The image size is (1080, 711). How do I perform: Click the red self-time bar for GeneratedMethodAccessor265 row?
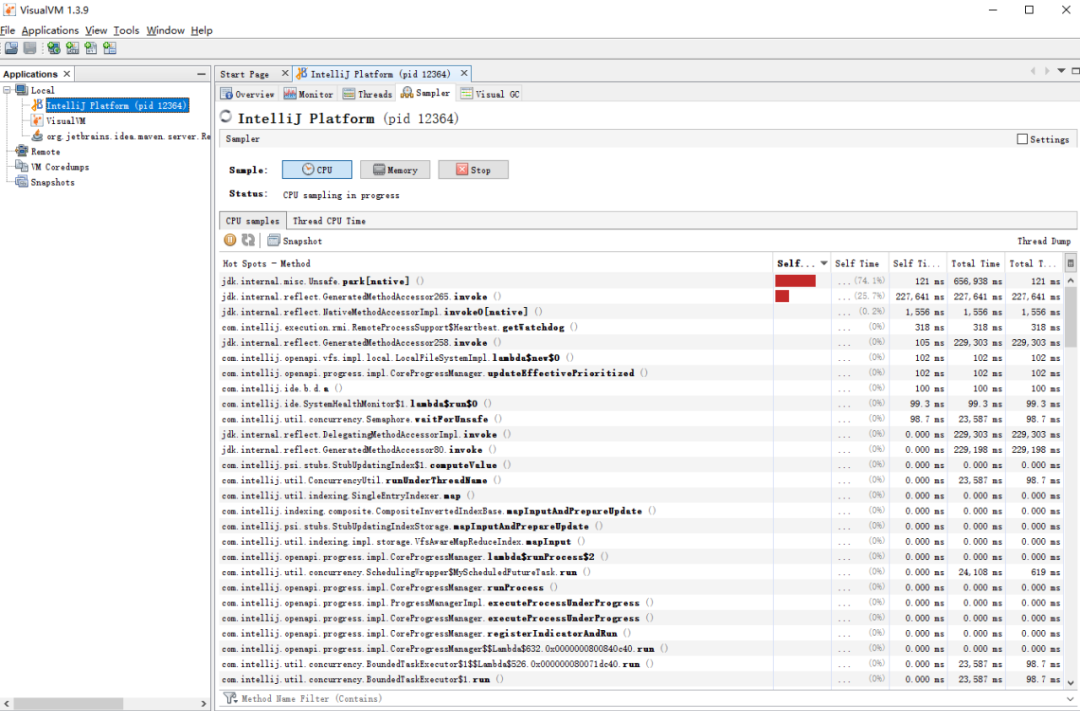782,296
